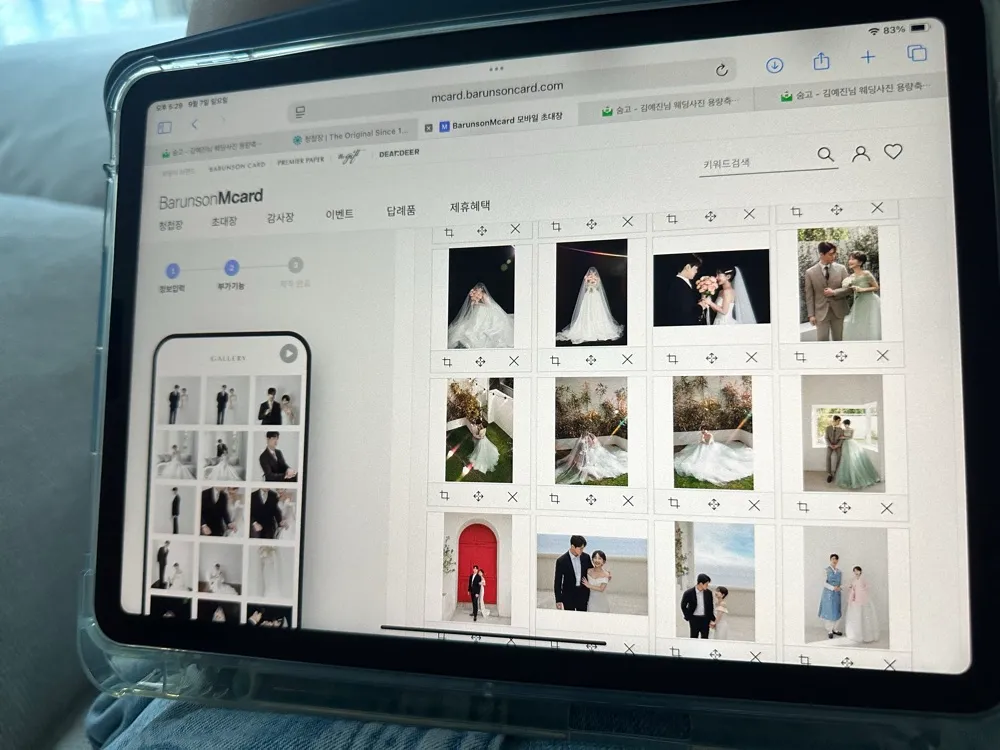Open the heart wishlist icon

[x=893, y=151]
